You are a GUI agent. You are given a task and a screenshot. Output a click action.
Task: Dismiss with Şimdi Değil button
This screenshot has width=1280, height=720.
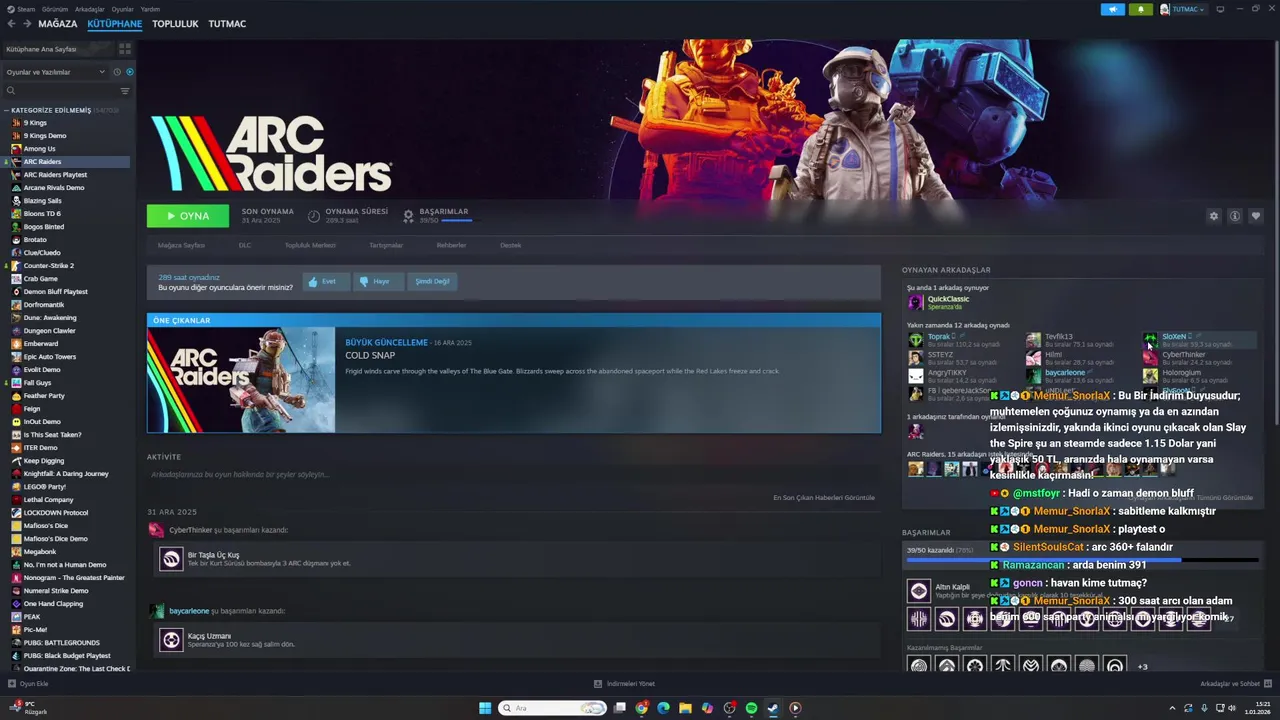(432, 282)
